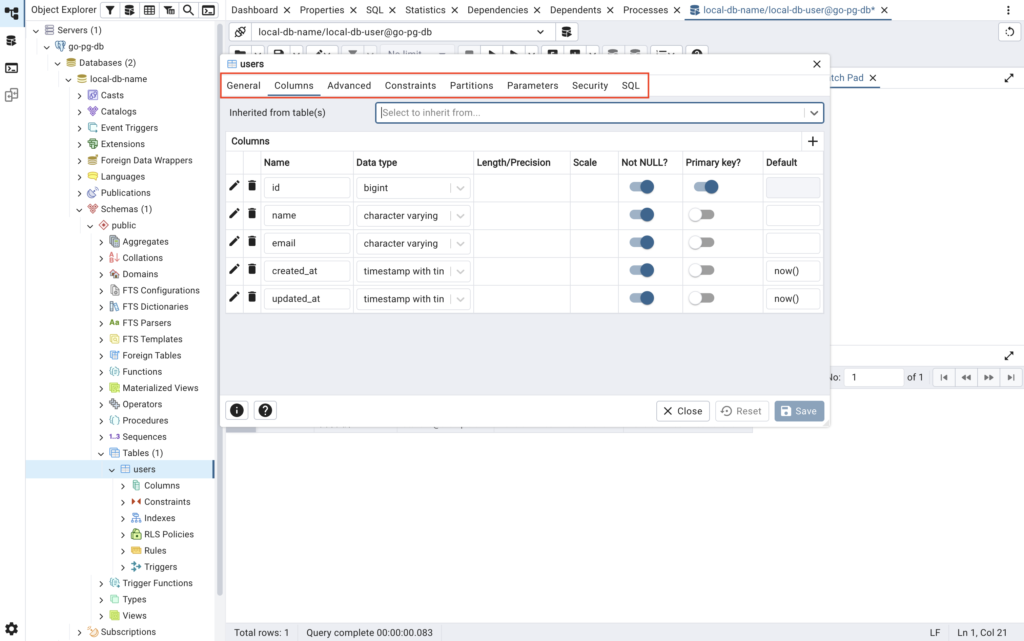Select the Sequences node in tree
The image size is (1024, 641).
click(x=144, y=437)
